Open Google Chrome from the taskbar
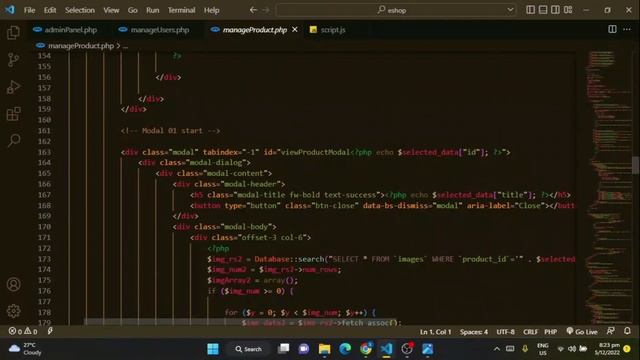Viewport: 640px width, 360px height. (x=366, y=349)
